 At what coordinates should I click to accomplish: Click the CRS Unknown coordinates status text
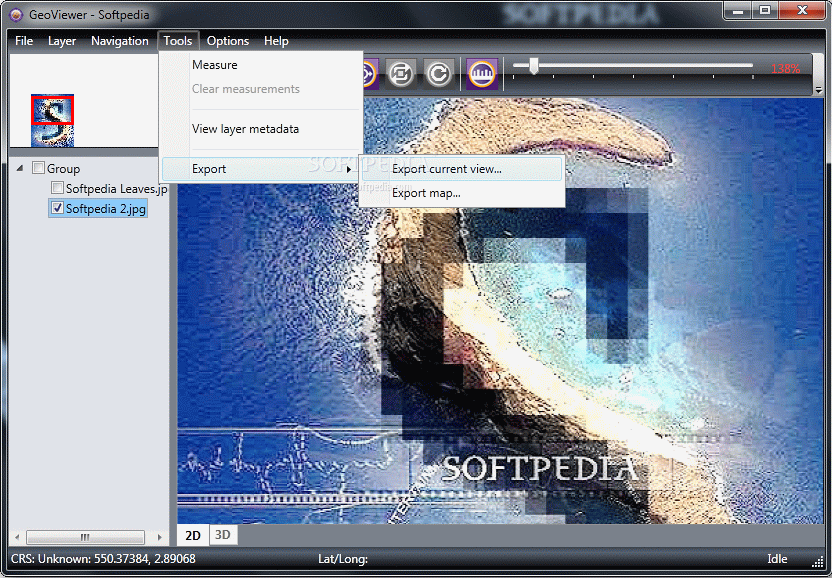pos(103,559)
